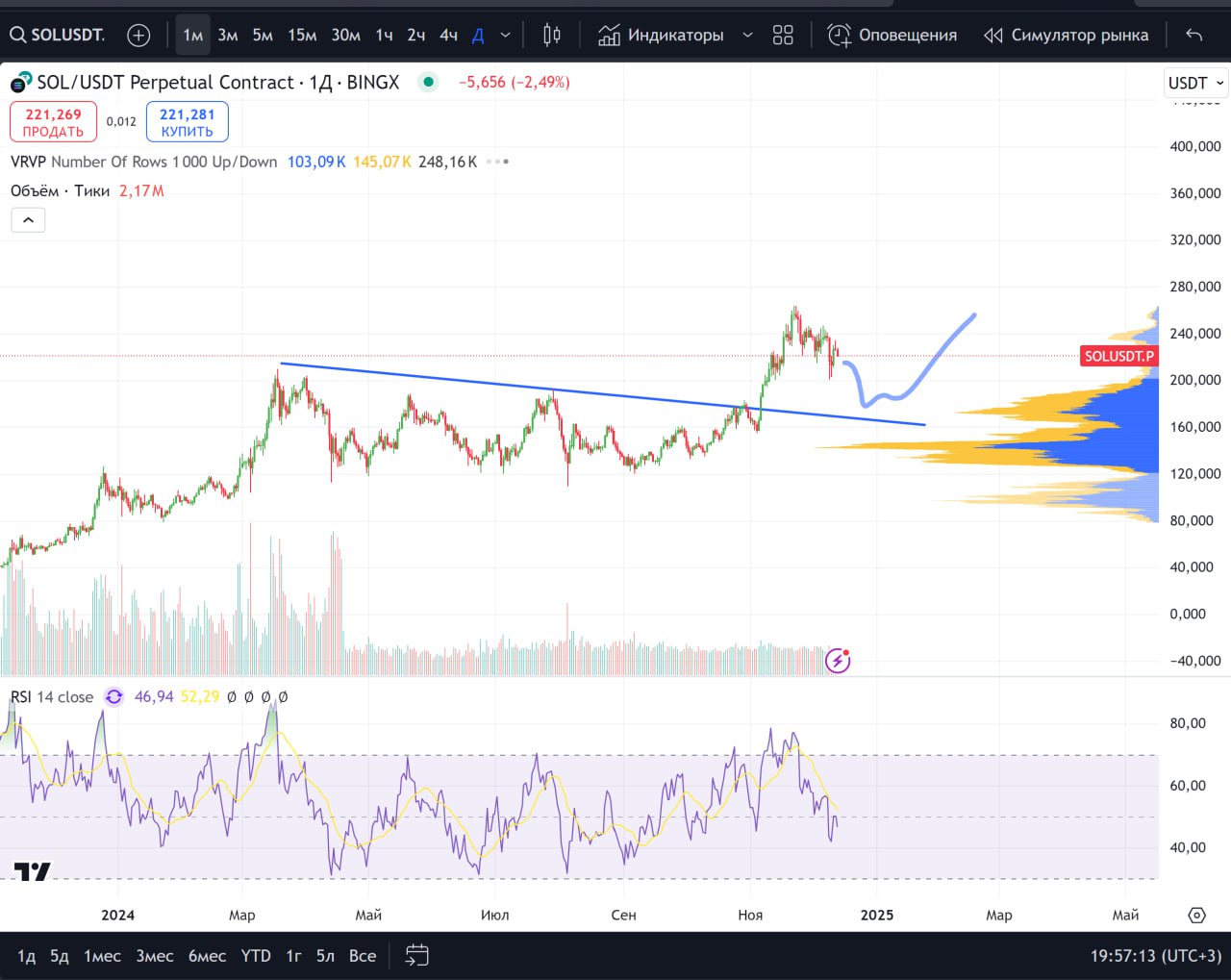Screen dimensions: 1231x980
Task: Create alert via Оповещения
Action: 892,36
